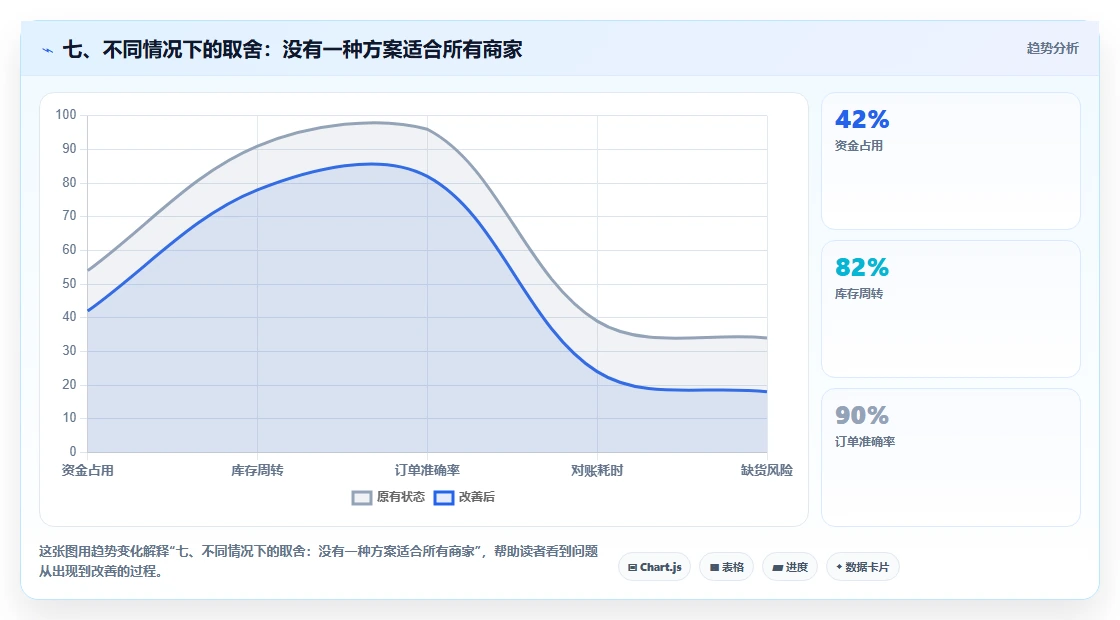Image resolution: width=1120 pixels, height=620 pixels.
Task: Click the 资金占用 x-axis label
Action: [x=88, y=471]
